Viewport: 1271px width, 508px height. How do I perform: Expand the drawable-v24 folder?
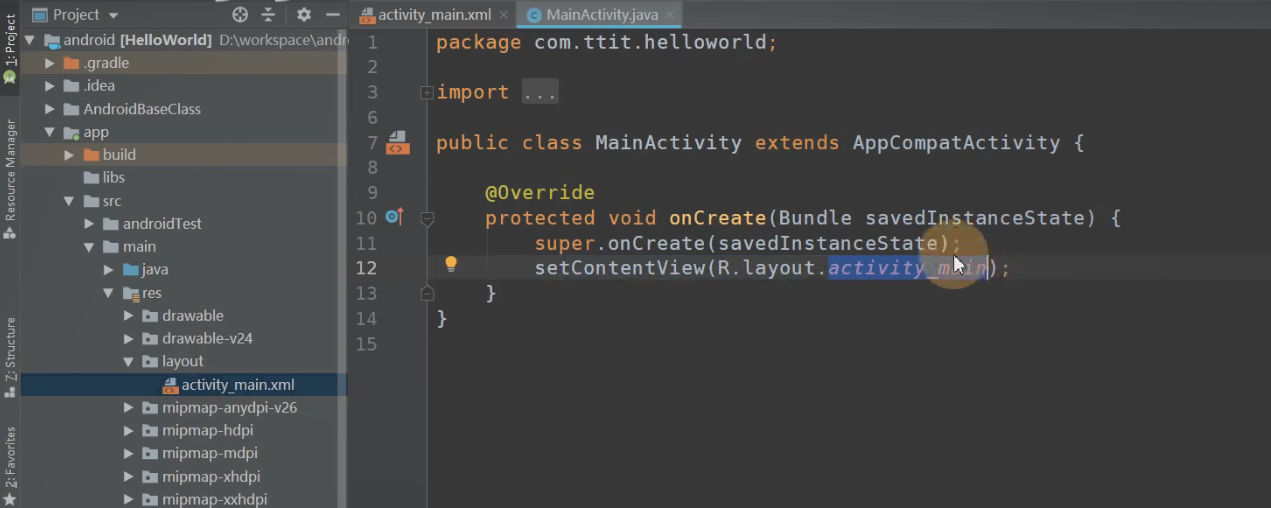point(129,339)
